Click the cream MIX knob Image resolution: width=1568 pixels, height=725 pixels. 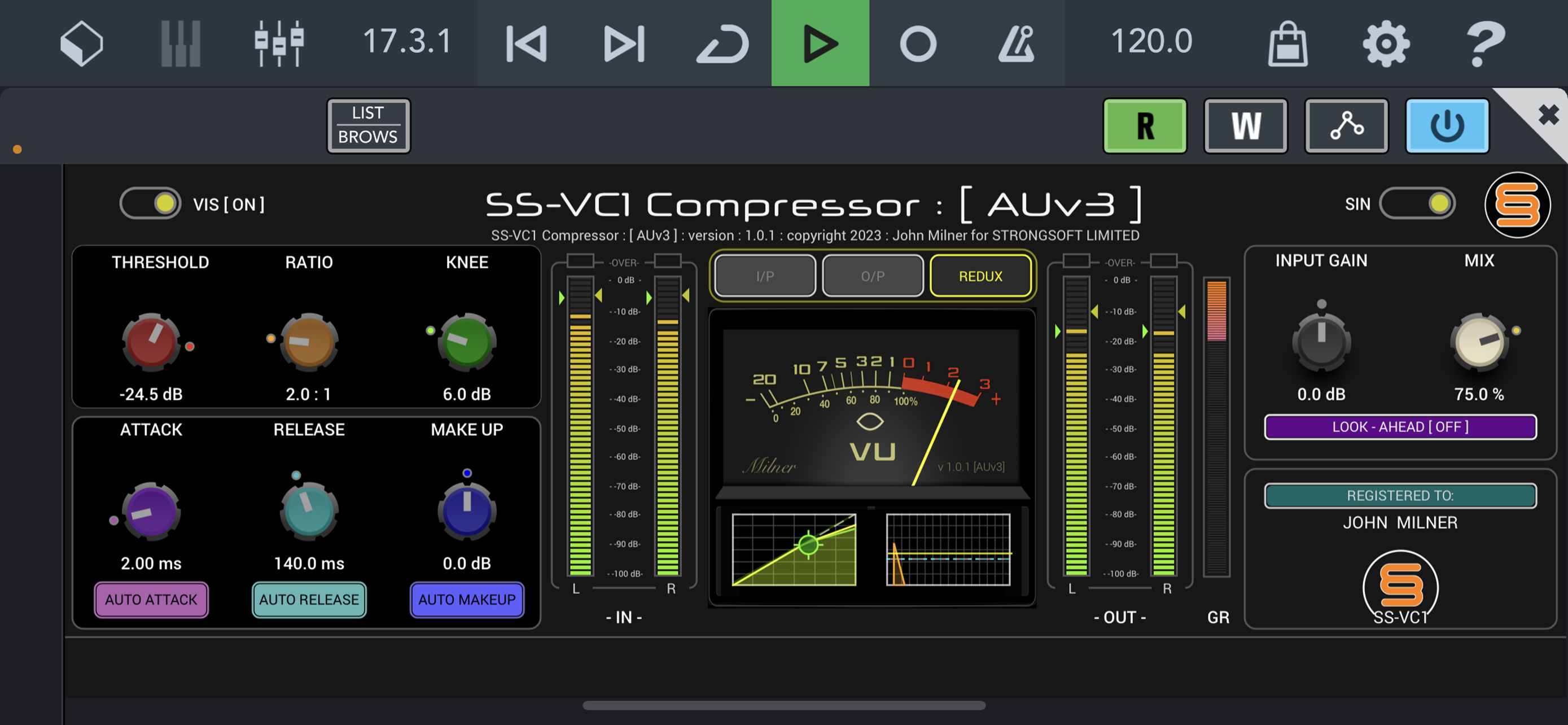[1479, 342]
